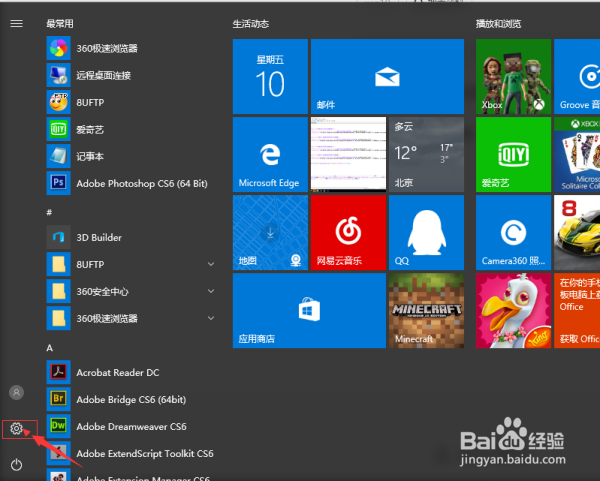
Task: Open 3D Builder app
Action: coord(130,237)
